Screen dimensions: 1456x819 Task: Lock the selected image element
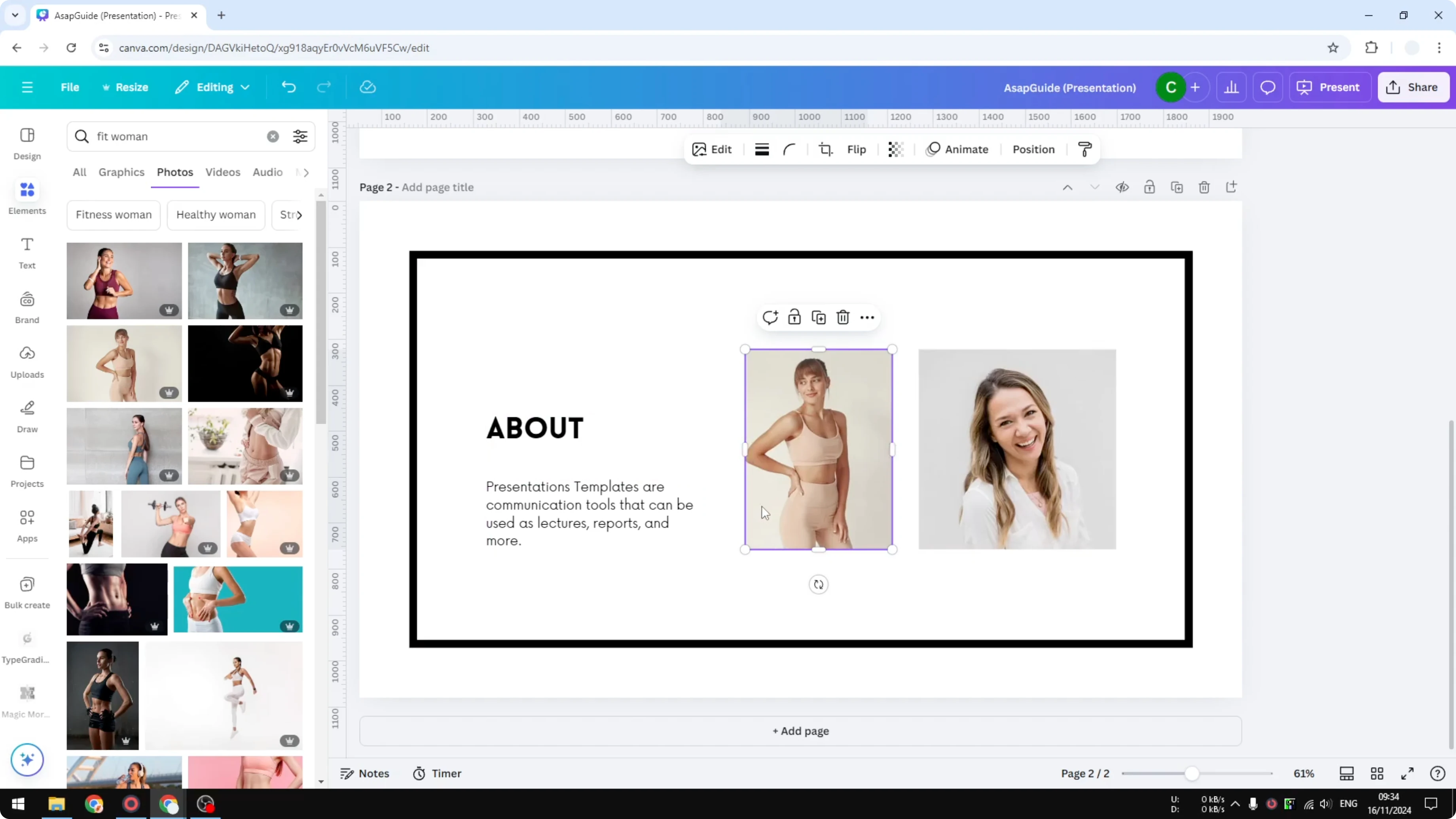(x=794, y=317)
